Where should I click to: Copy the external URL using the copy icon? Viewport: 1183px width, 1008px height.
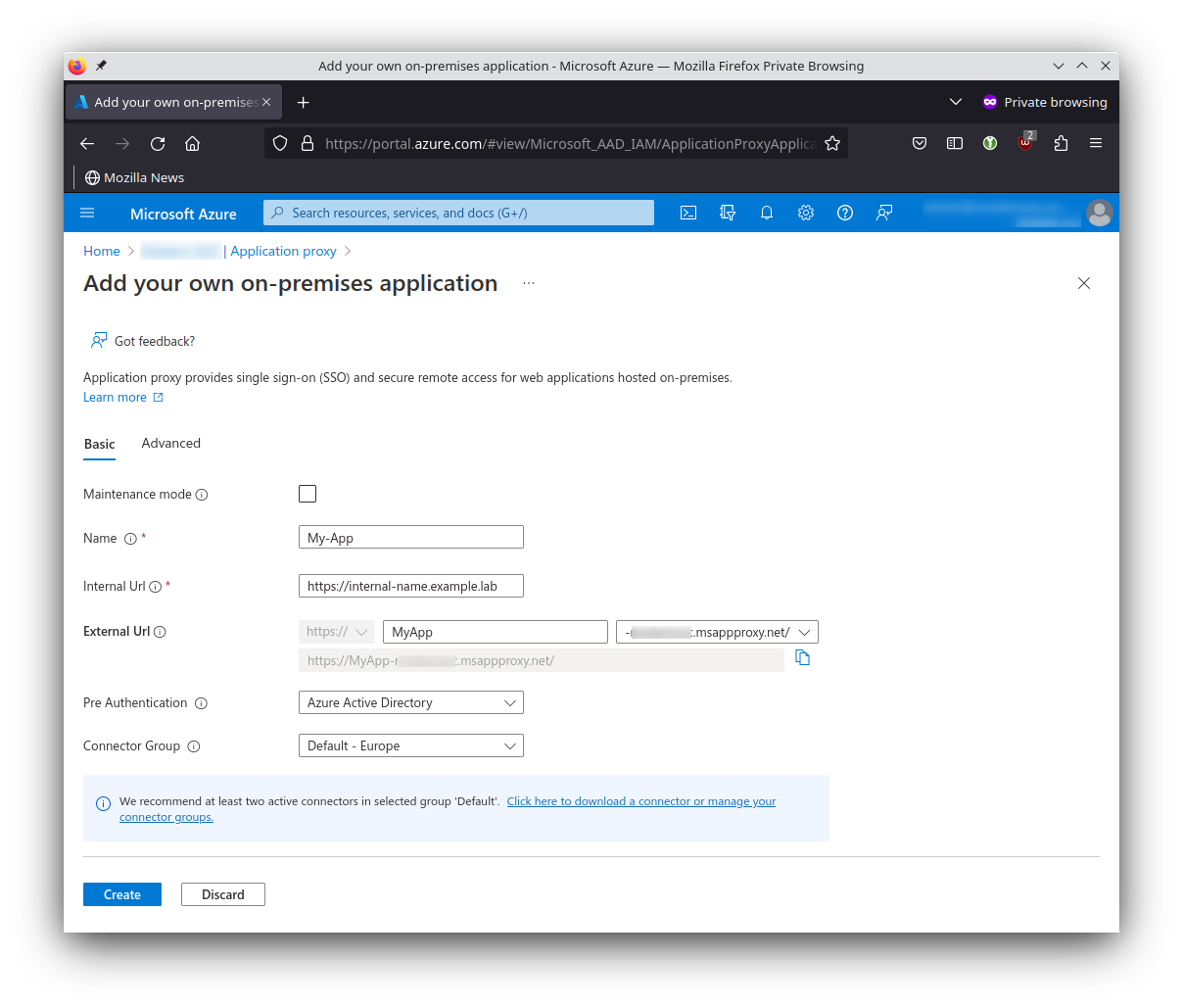tap(802, 657)
